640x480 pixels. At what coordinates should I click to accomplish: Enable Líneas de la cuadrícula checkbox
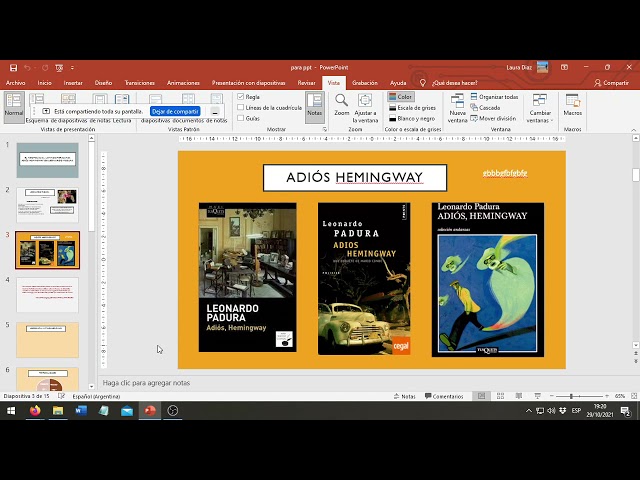[240, 107]
